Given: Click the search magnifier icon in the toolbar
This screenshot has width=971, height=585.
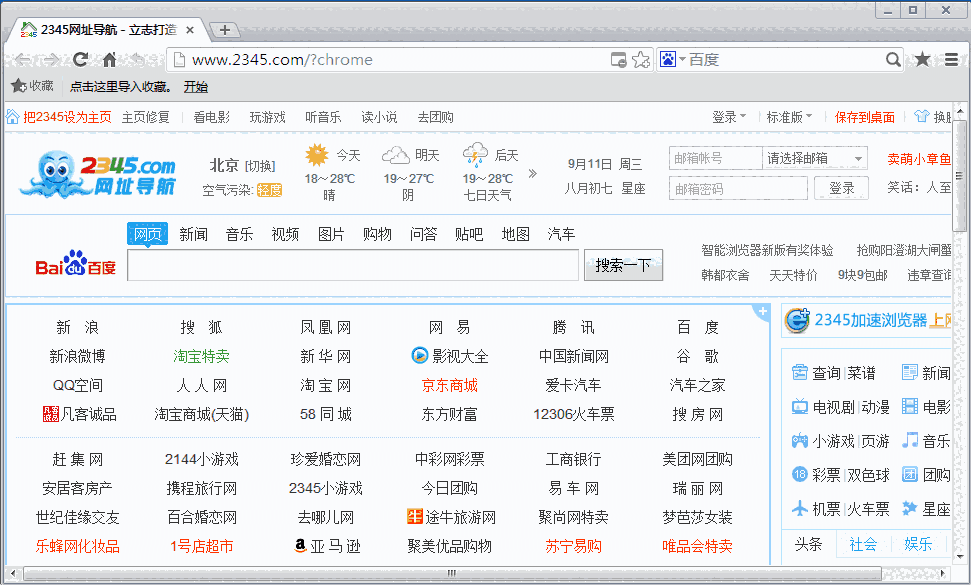Looking at the screenshot, I should (x=893, y=60).
